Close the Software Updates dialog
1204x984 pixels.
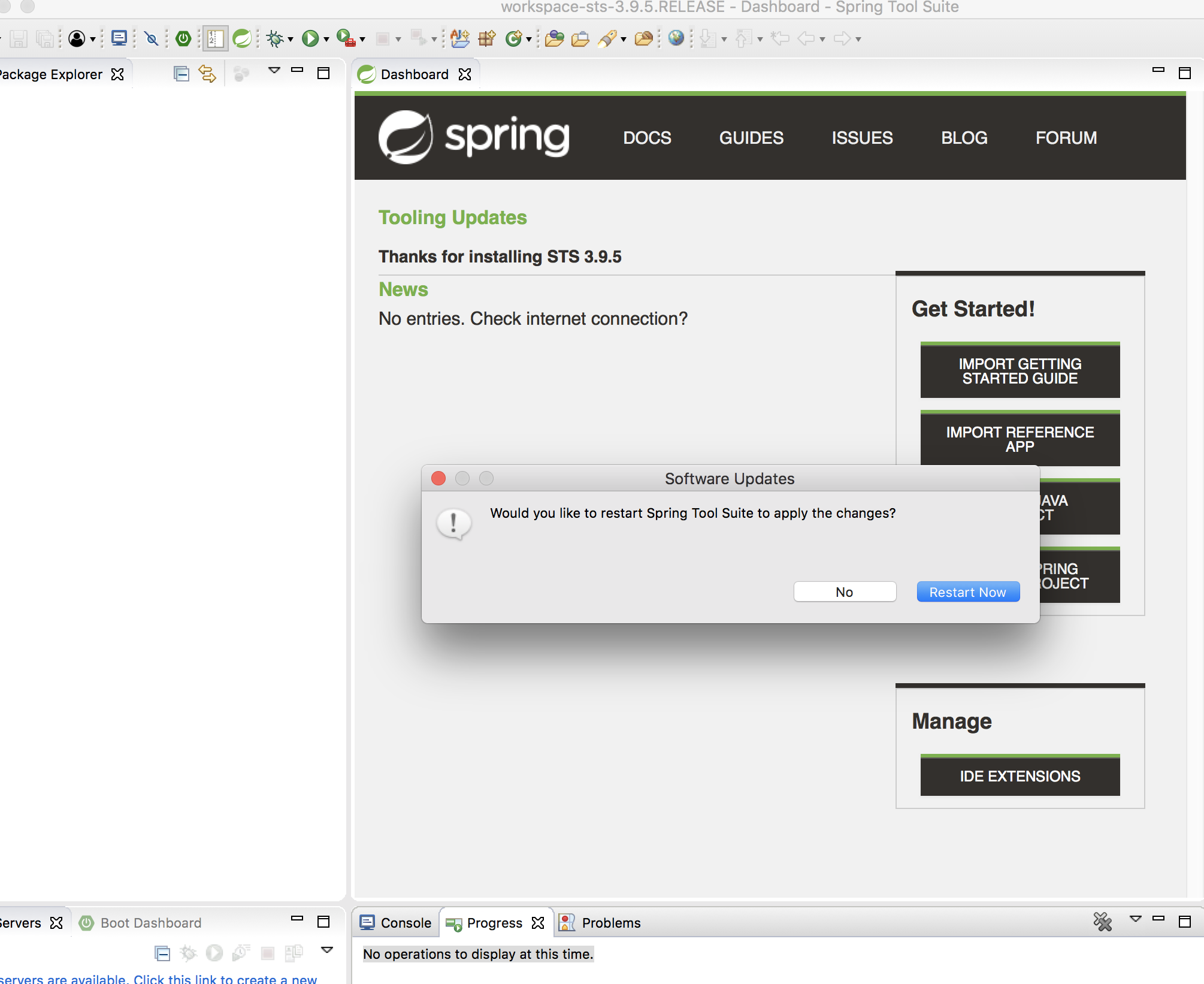tap(438, 478)
